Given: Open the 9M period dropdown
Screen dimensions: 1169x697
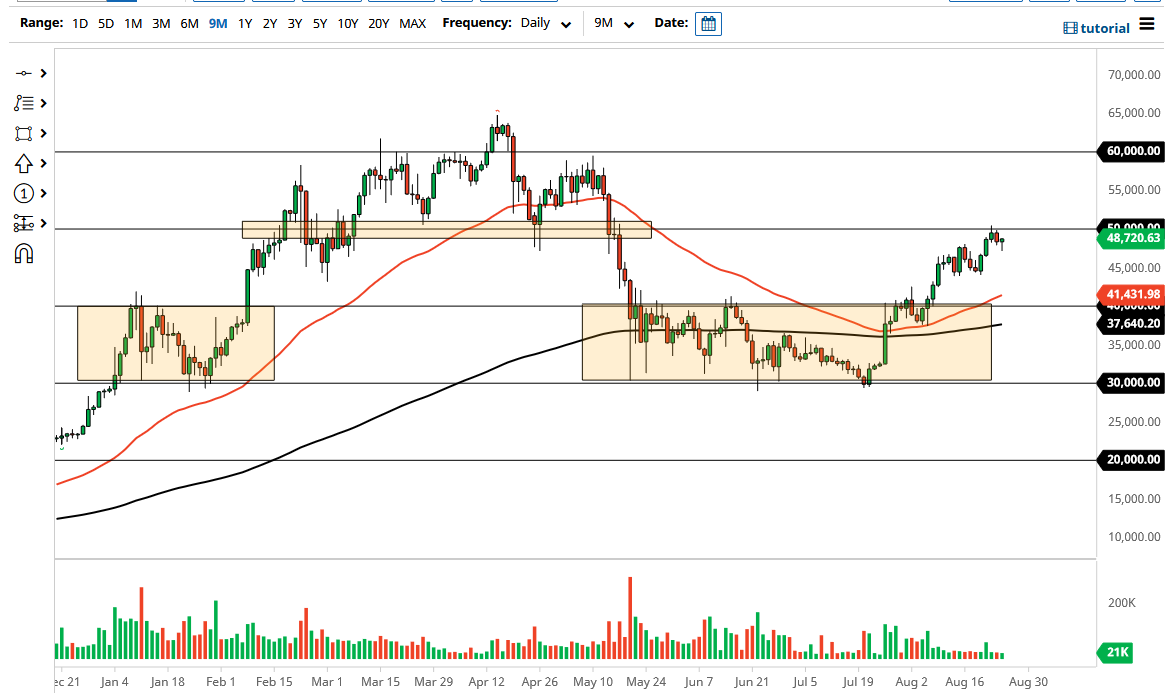Looking at the screenshot, I should coord(614,24).
